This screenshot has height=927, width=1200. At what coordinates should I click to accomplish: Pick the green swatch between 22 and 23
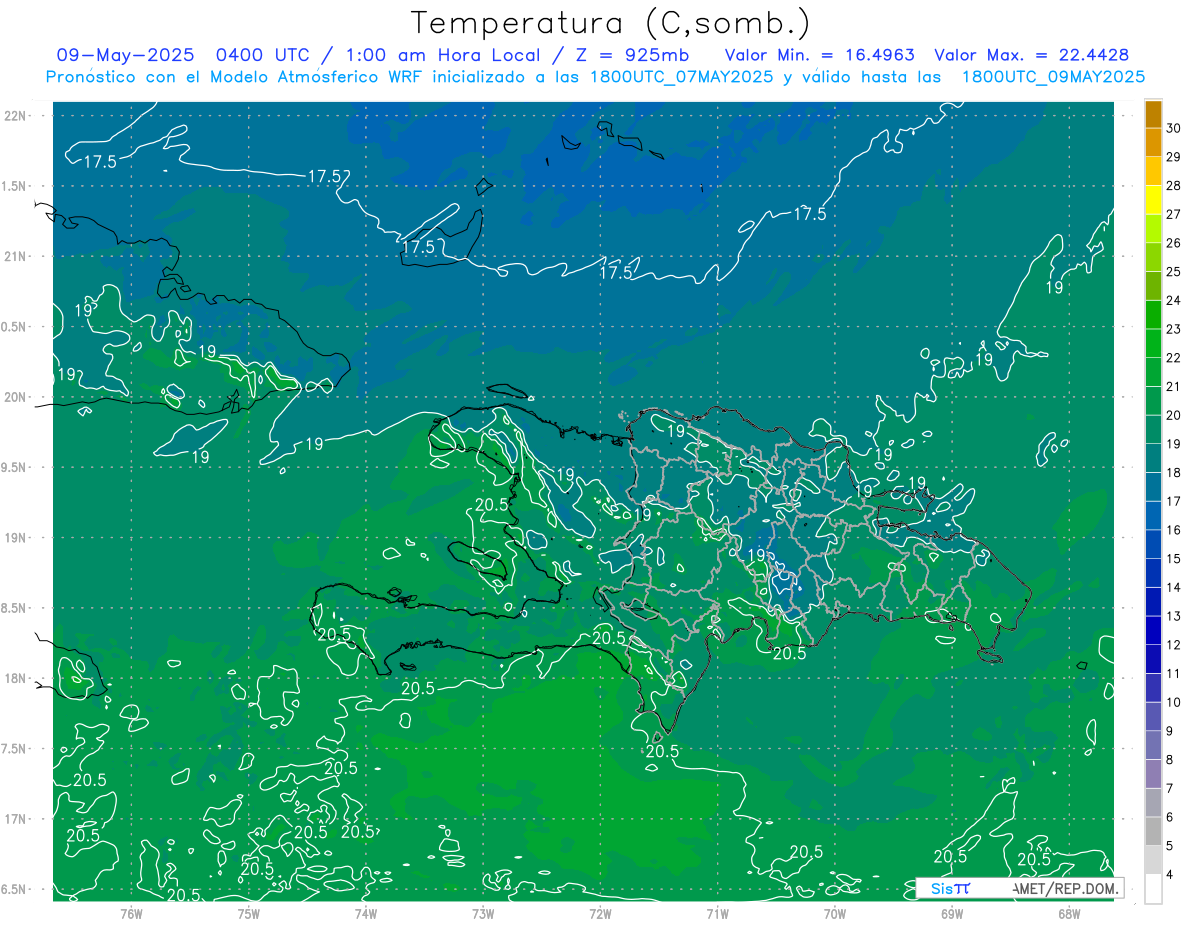(x=1153, y=343)
